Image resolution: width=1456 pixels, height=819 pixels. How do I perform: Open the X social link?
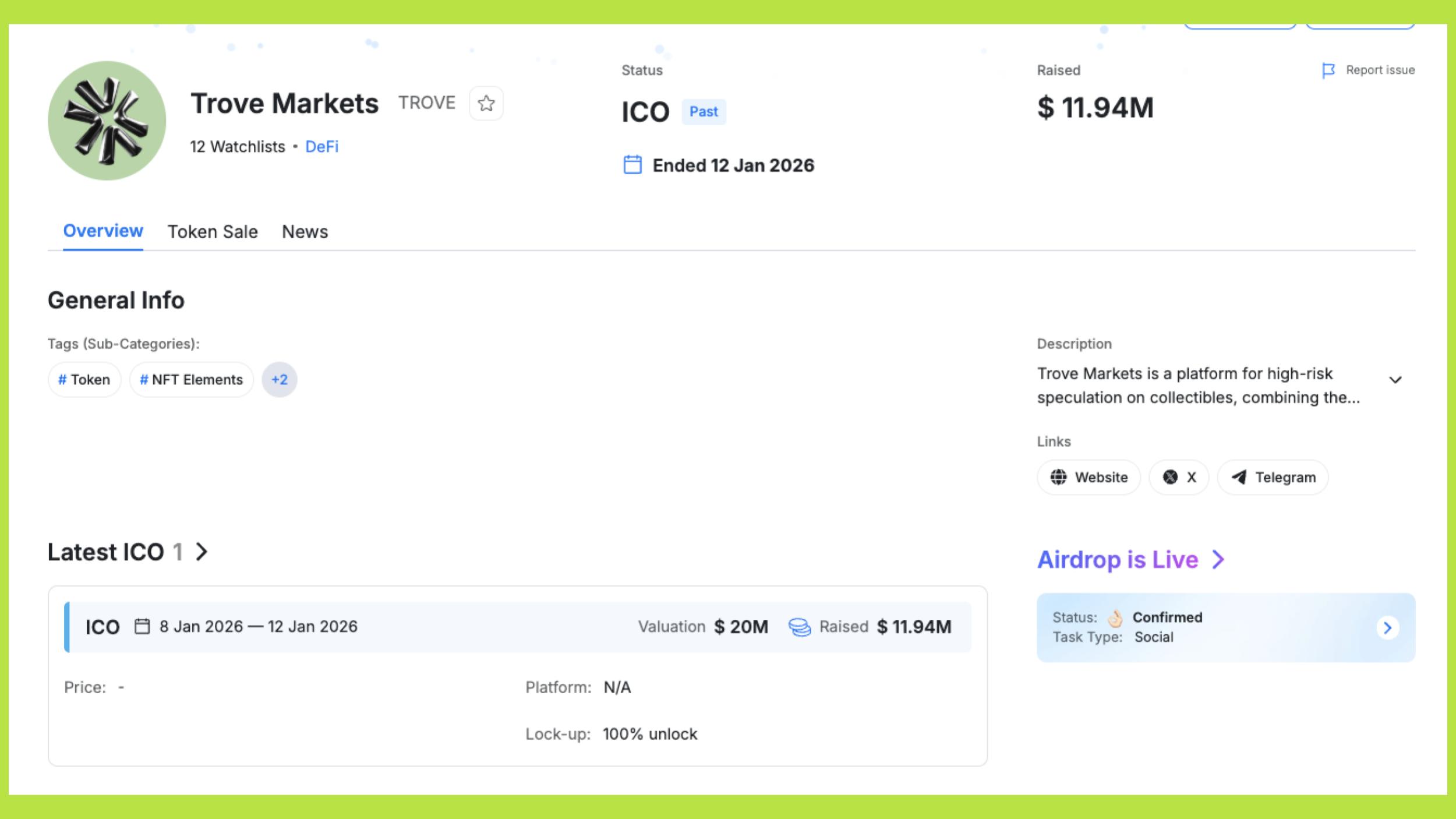1179,477
